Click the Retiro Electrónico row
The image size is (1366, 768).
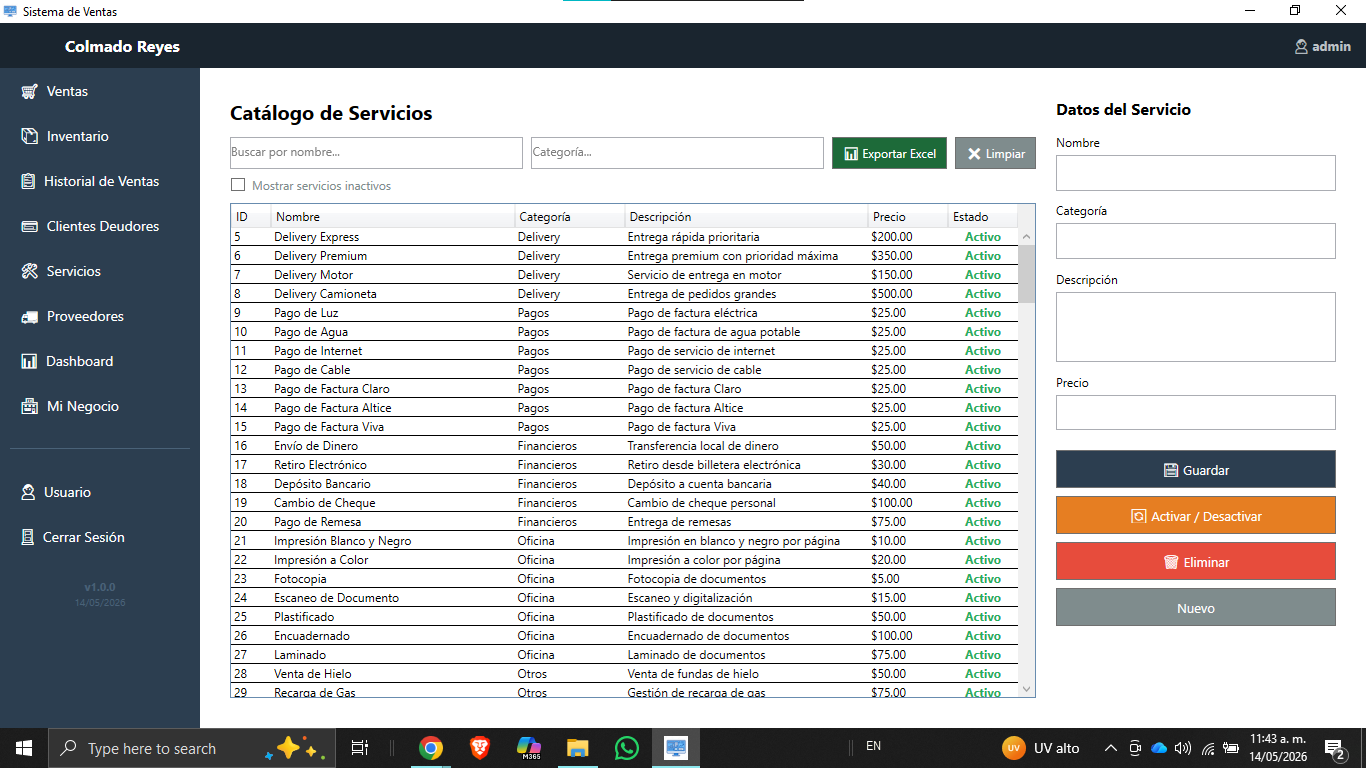[x=624, y=465]
